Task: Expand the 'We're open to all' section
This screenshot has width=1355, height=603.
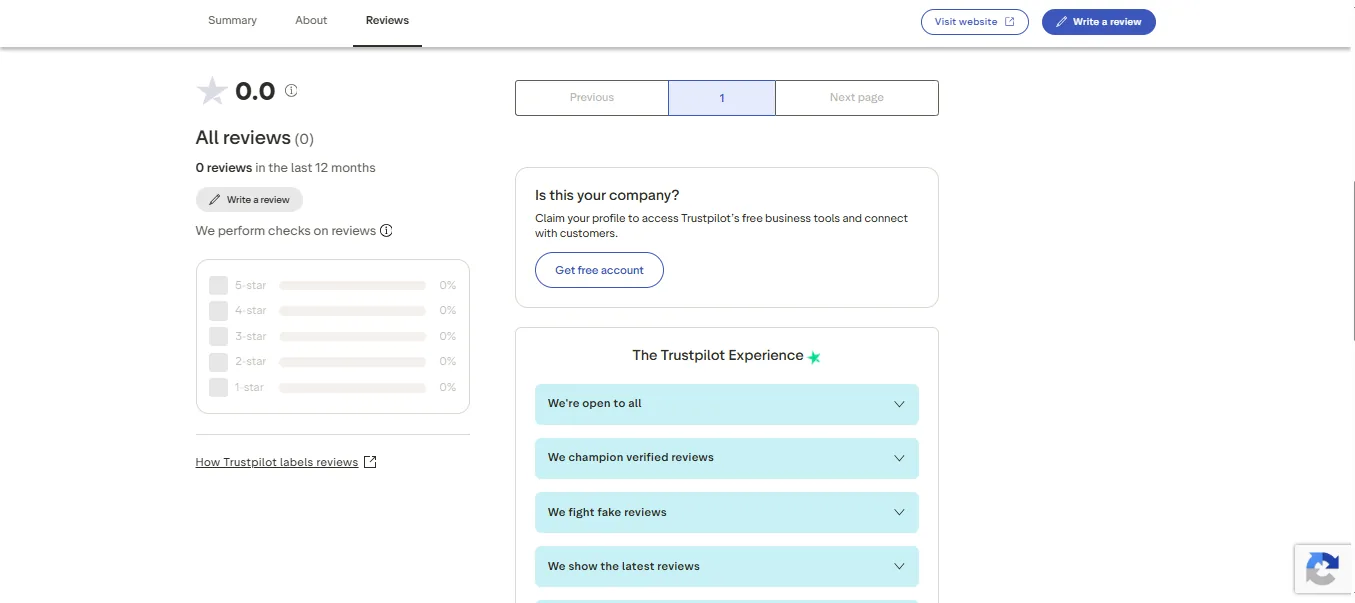Action: [x=727, y=404]
